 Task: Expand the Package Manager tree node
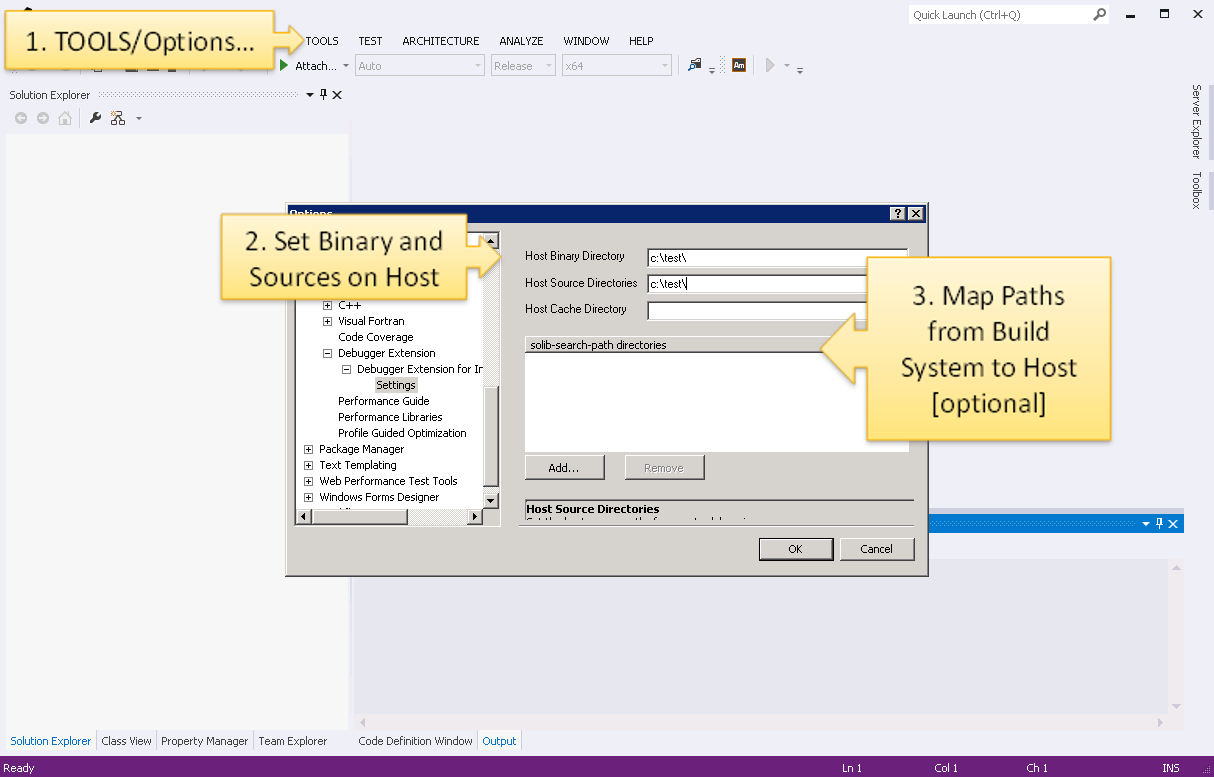tap(309, 449)
